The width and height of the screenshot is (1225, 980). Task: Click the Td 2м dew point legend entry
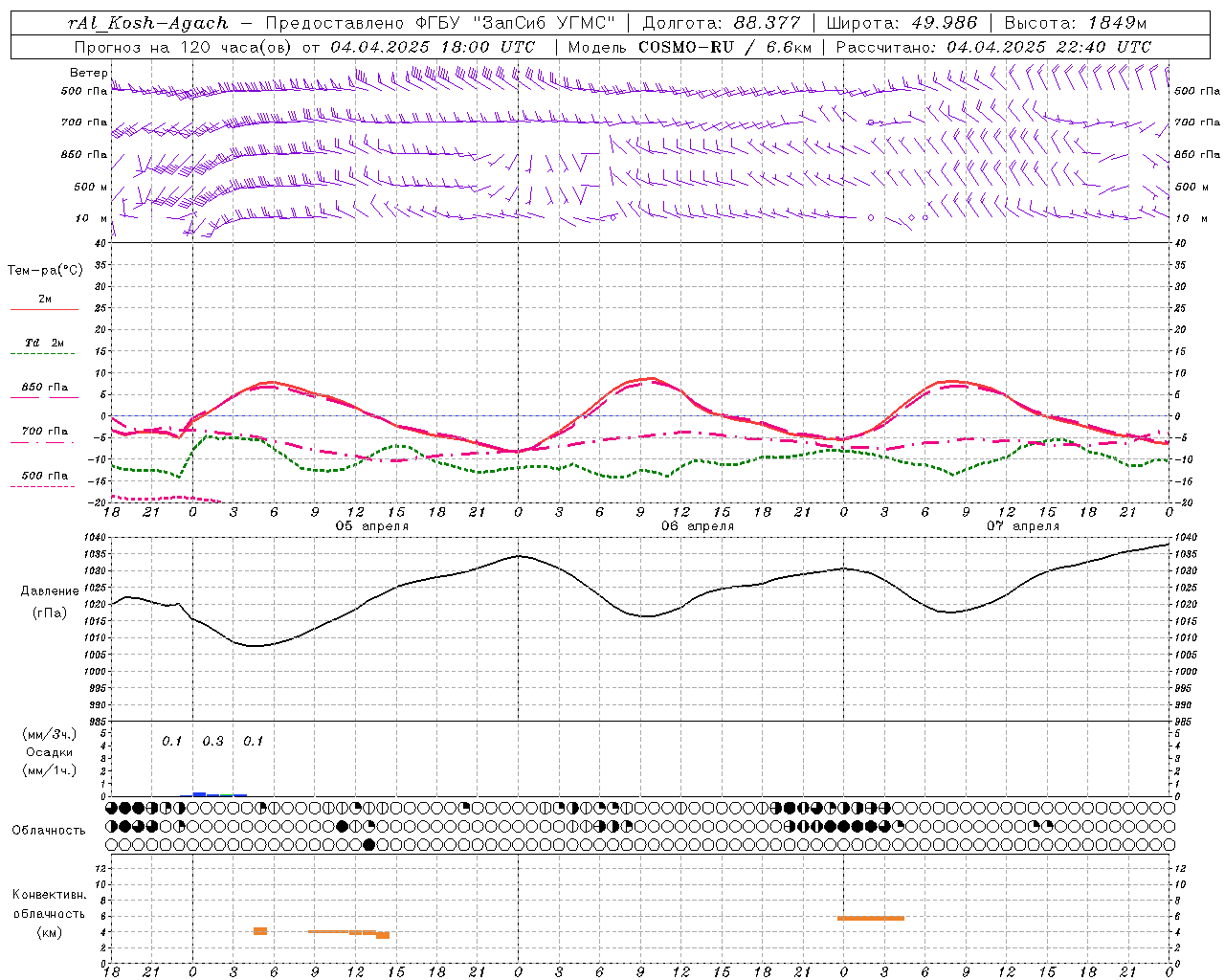(44, 347)
